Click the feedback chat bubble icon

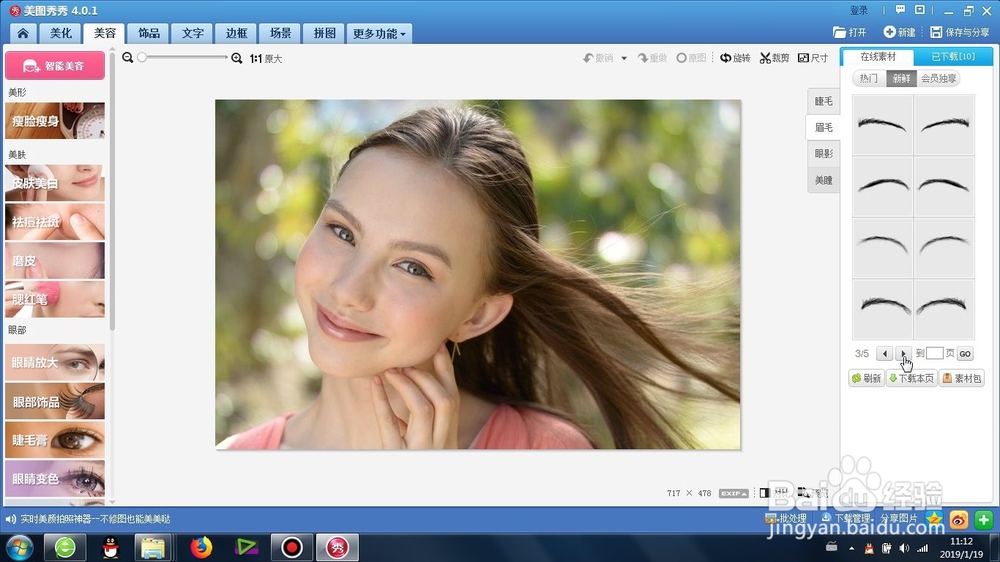900,10
